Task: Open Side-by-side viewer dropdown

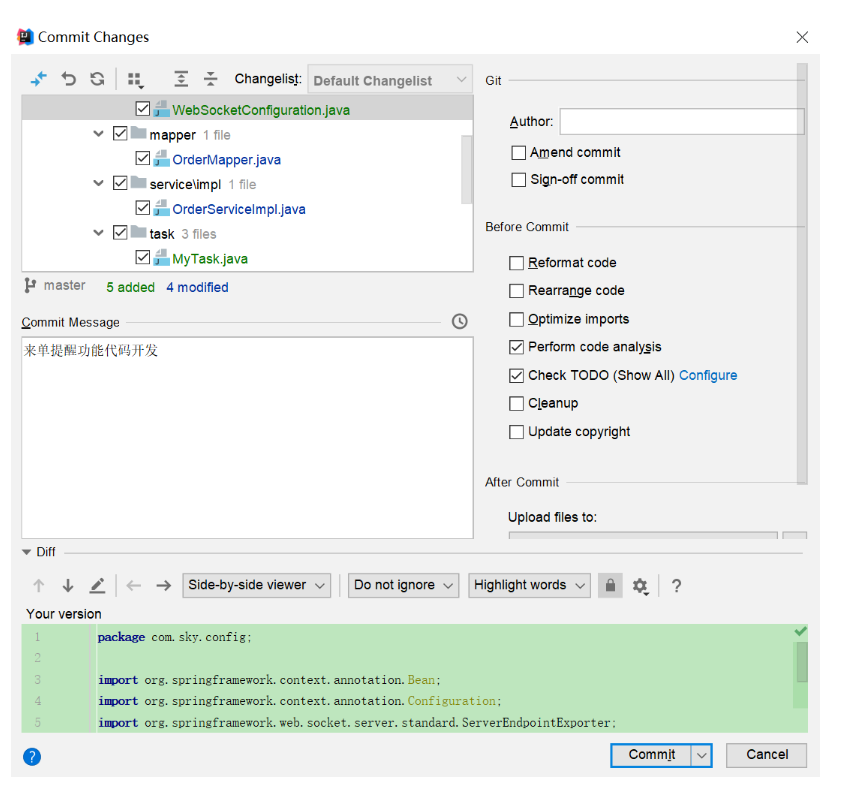Action: point(256,585)
